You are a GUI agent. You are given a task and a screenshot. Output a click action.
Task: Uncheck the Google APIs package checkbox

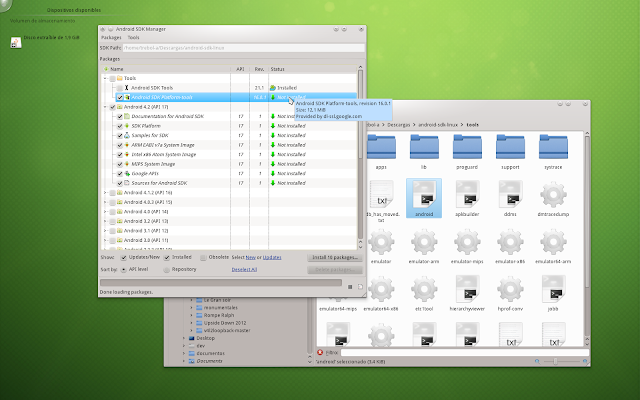coord(120,173)
